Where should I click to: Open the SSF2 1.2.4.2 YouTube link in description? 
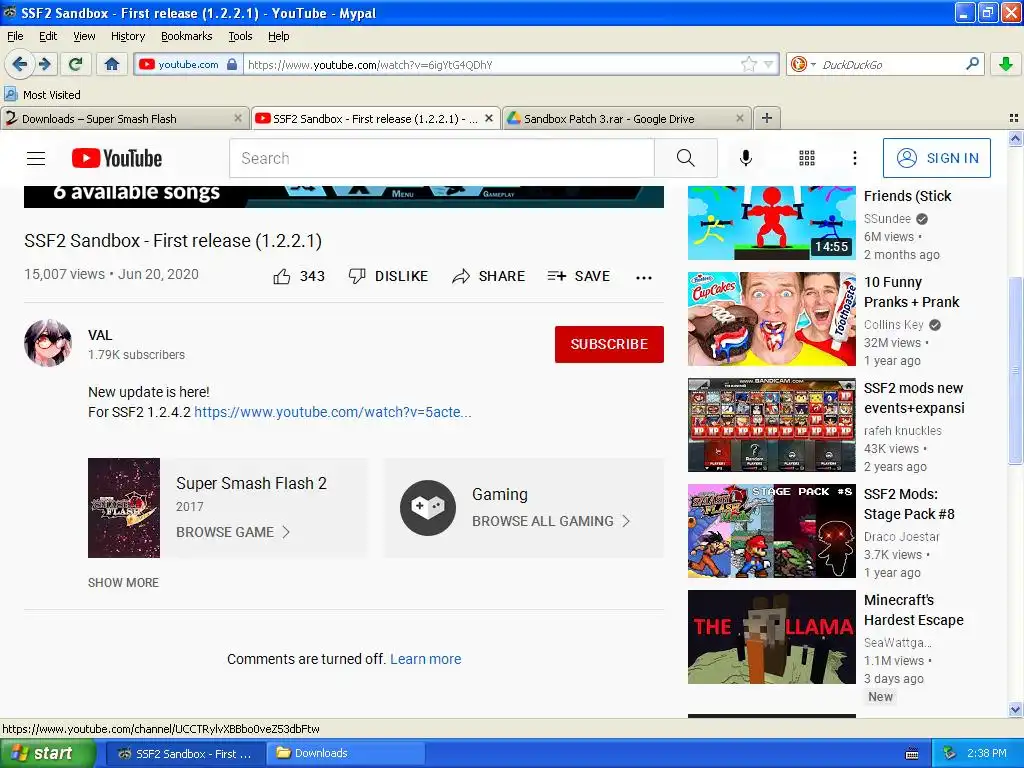point(333,412)
